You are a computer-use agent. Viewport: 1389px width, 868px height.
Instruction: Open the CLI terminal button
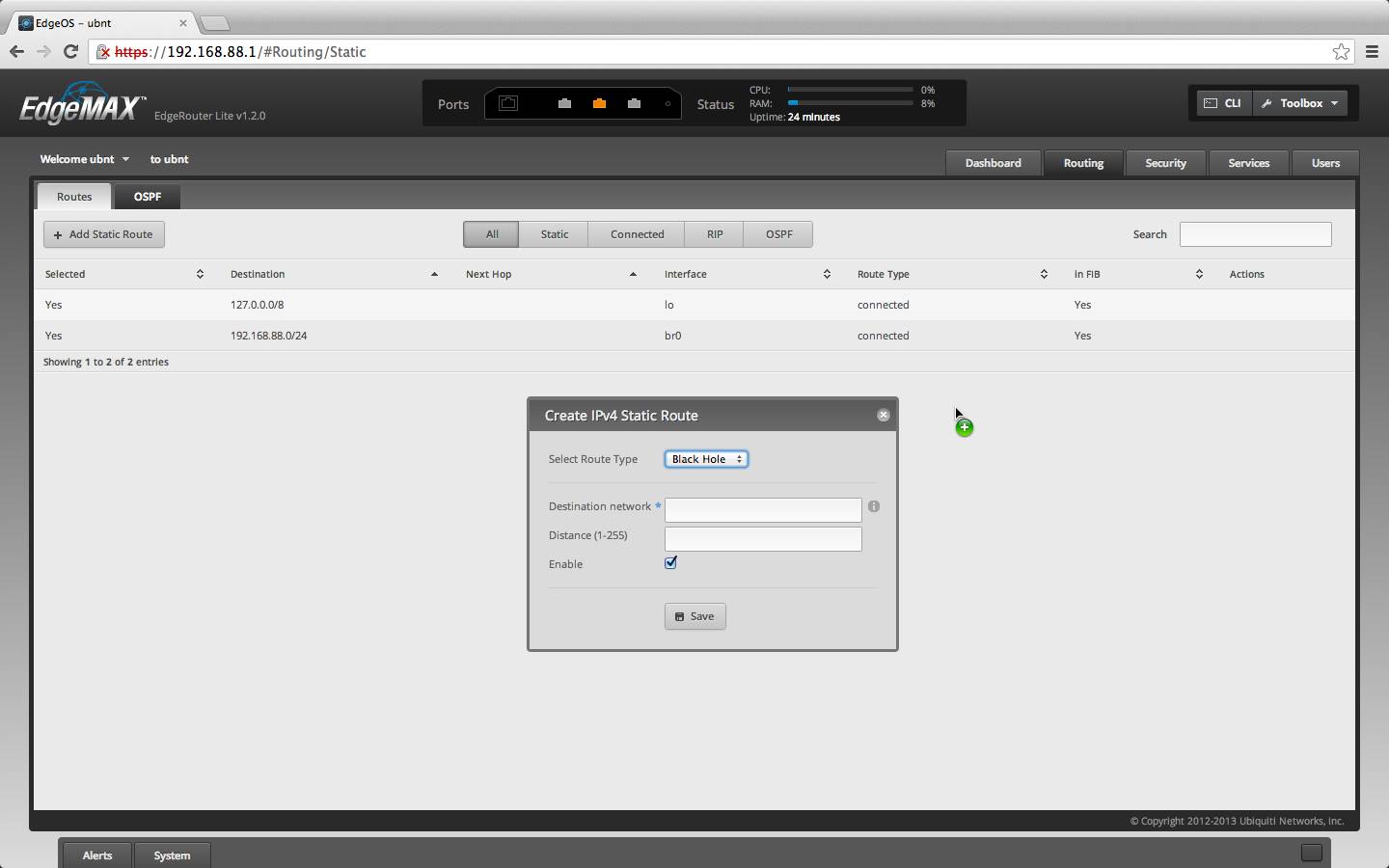coord(1222,103)
